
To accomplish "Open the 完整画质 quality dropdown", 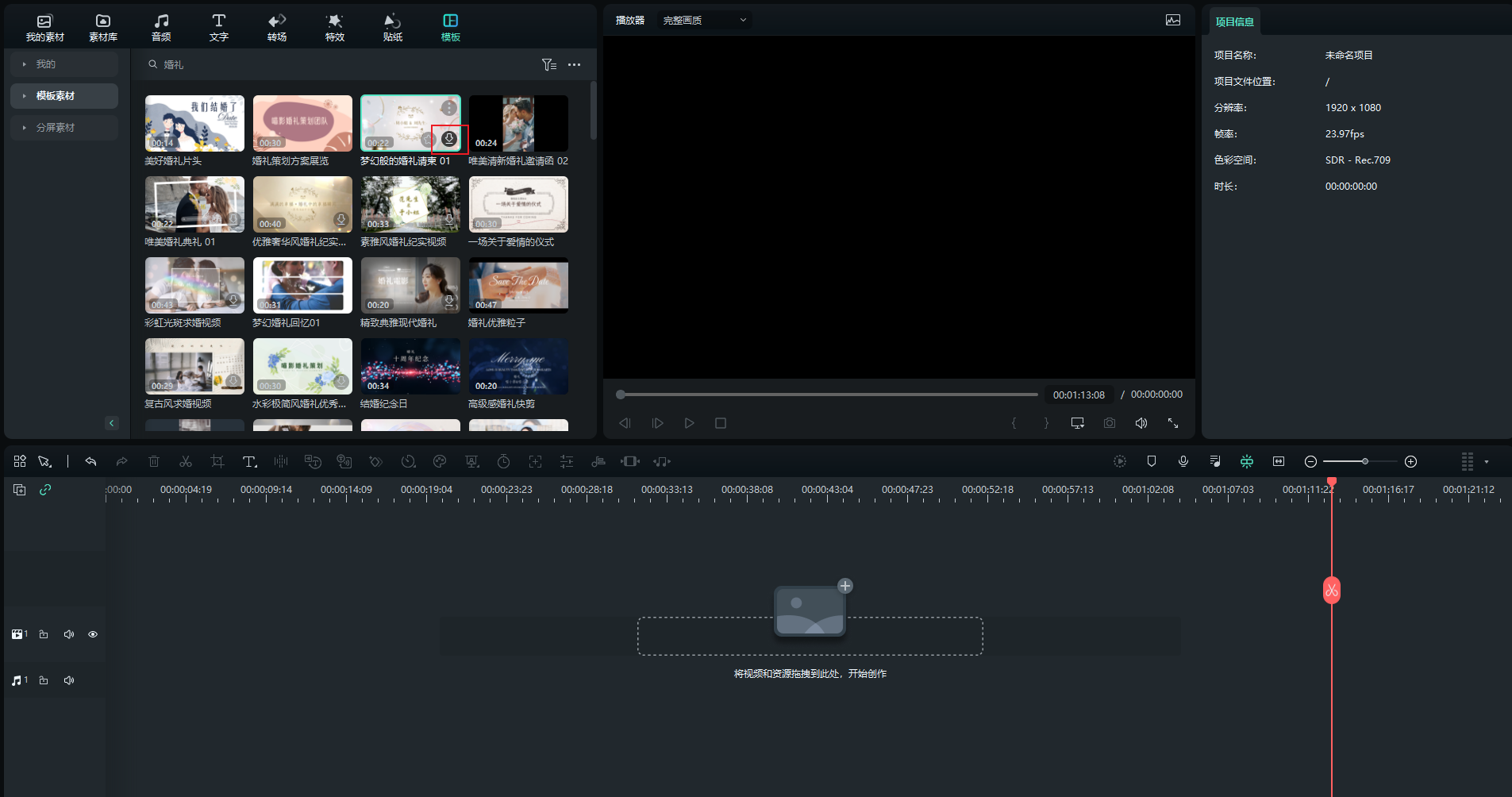I will click(x=705, y=20).
